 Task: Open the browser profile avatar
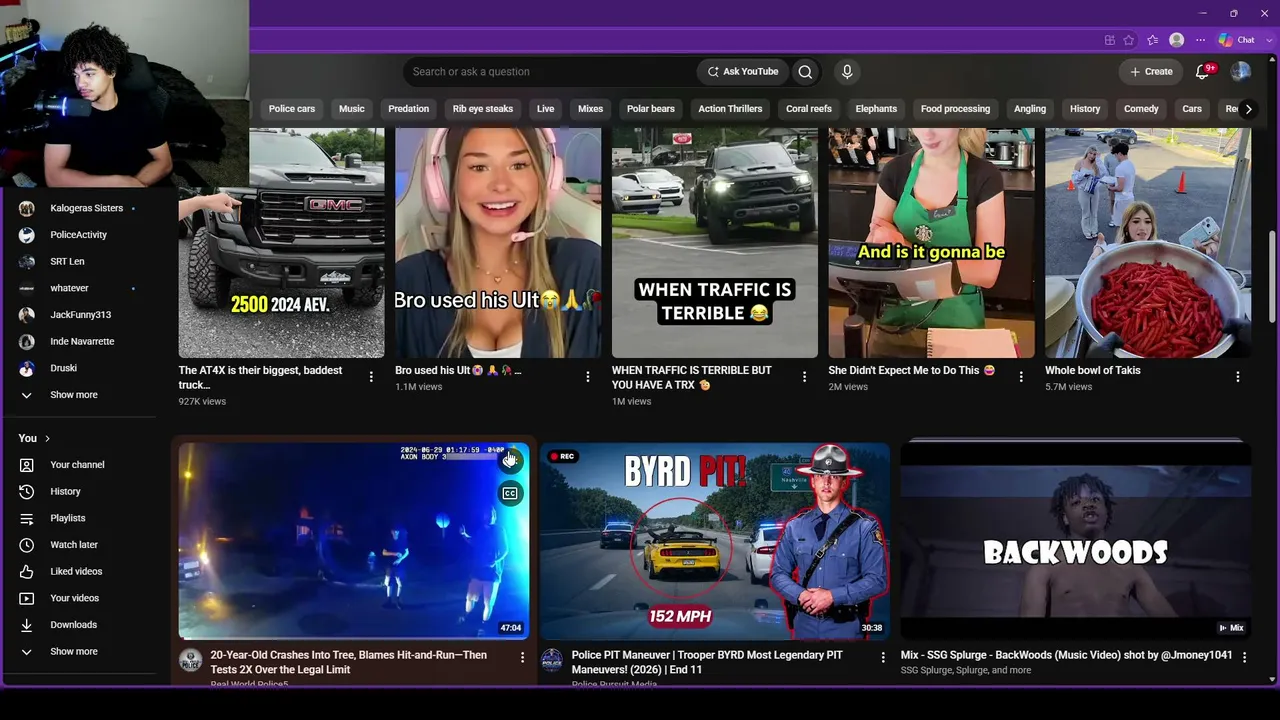click(x=1177, y=40)
